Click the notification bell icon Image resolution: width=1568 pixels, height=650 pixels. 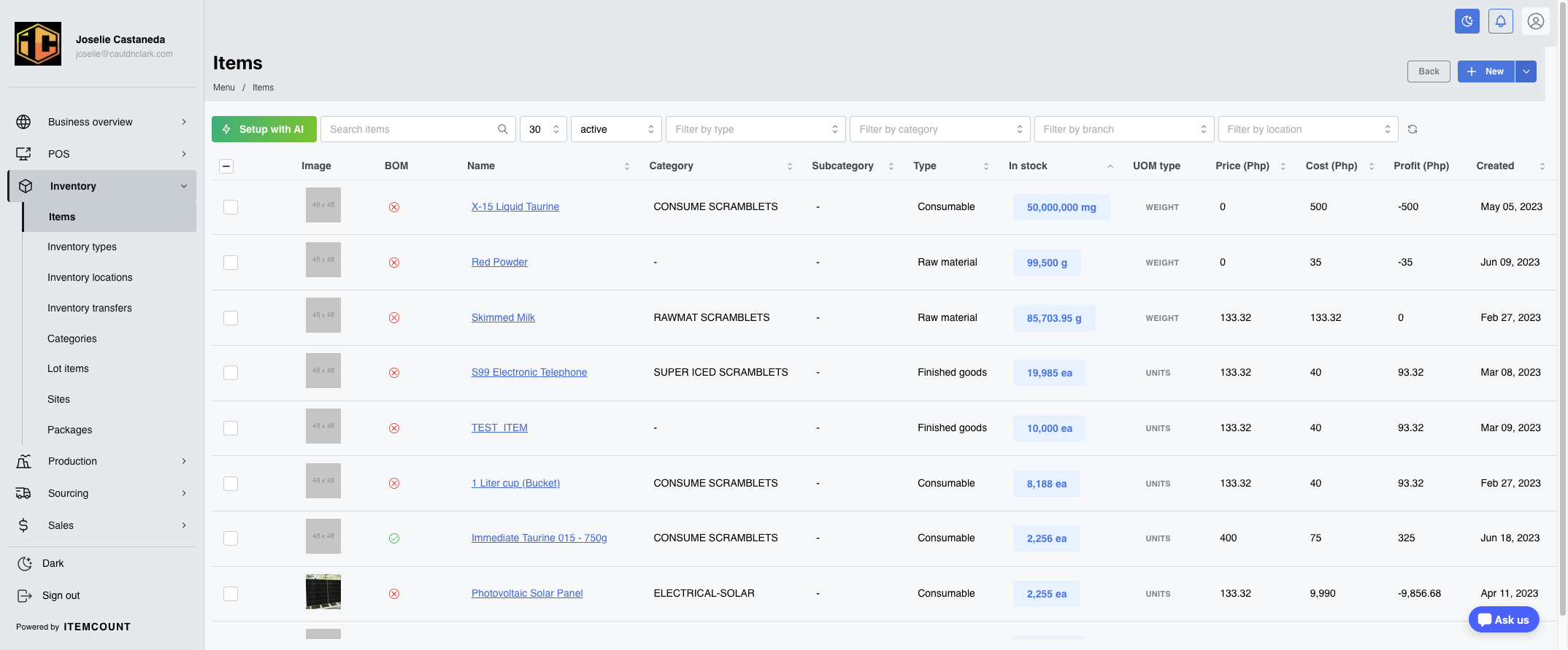pos(1501,21)
